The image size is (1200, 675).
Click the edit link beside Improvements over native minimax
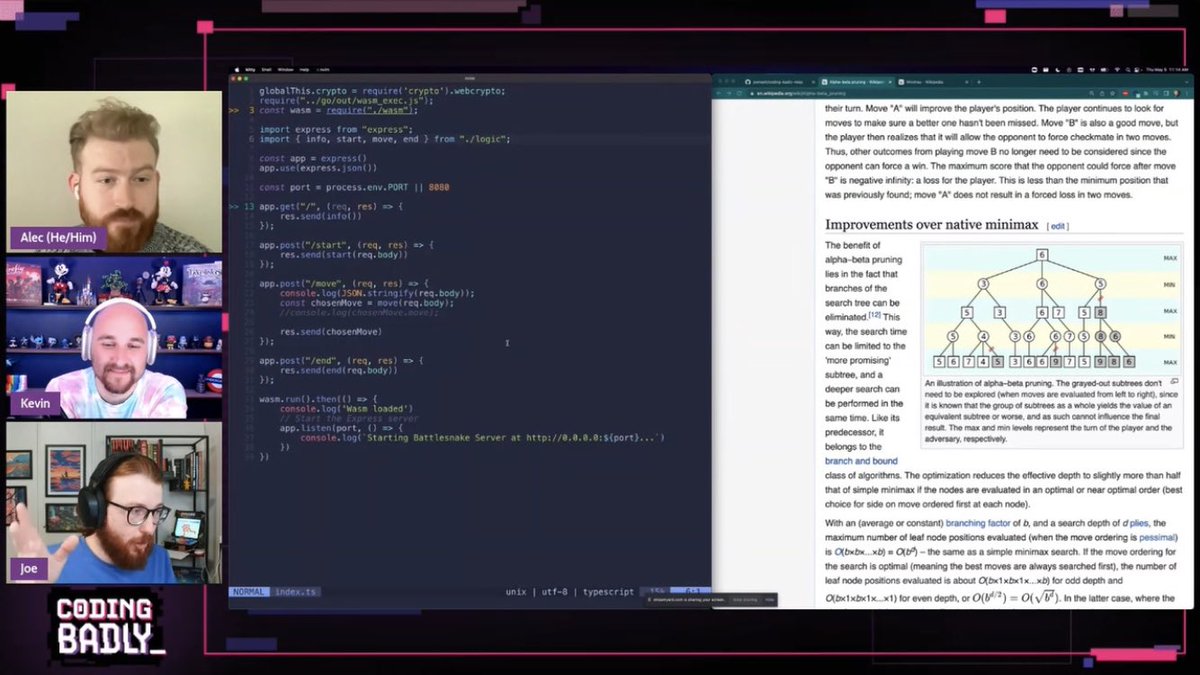tap(1058, 227)
